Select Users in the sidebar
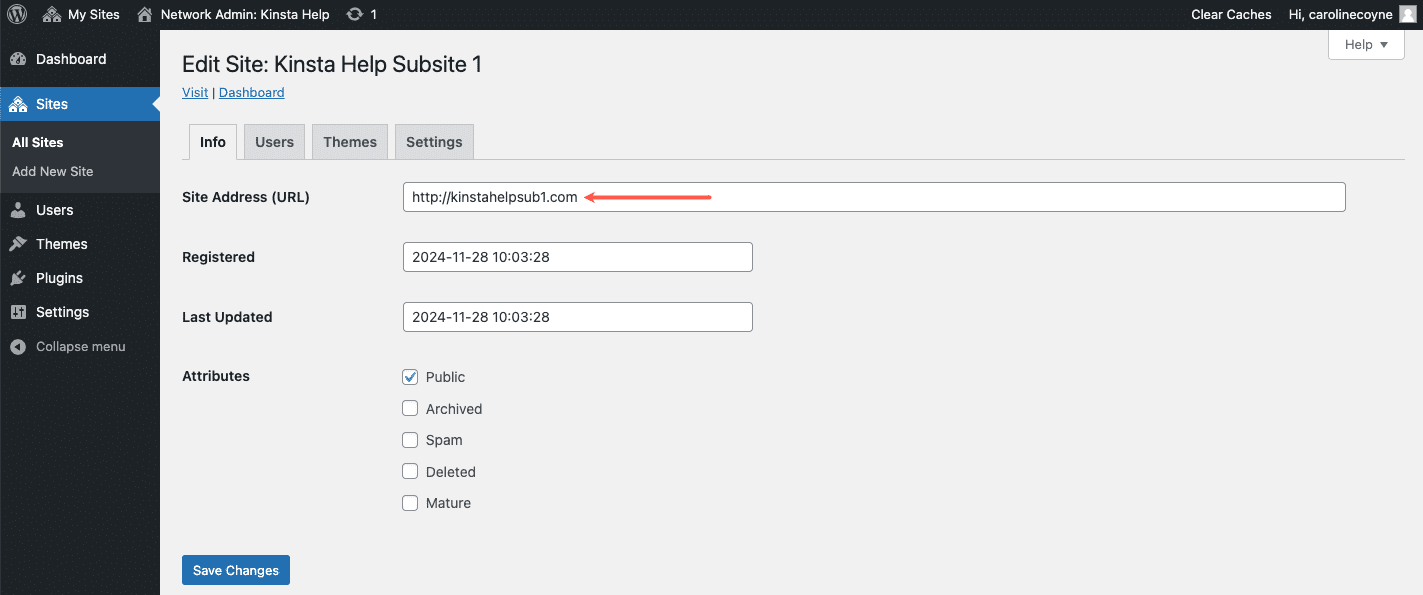 (x=55, y=210)
